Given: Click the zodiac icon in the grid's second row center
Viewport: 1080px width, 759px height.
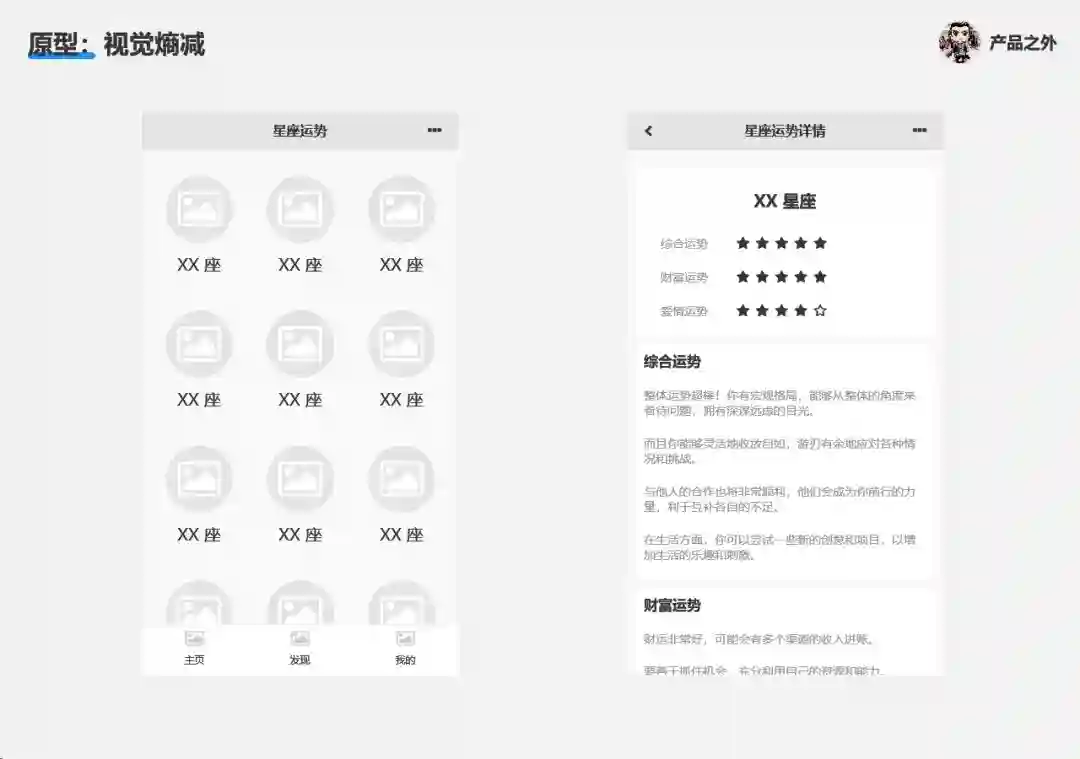Looking at the screenshot, I should (299, 342).
